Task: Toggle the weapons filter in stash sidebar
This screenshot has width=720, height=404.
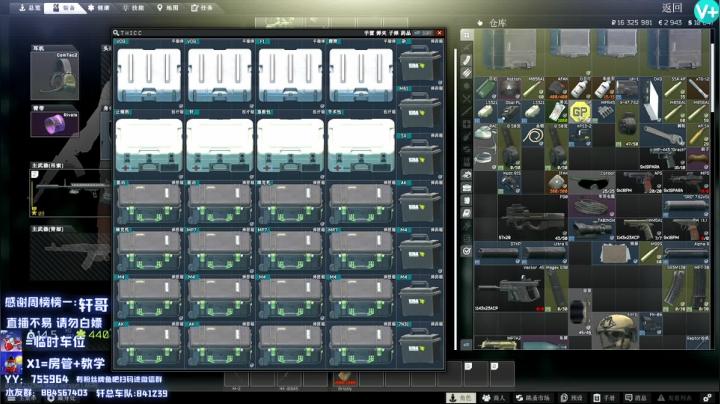Action: click(x=467, y=48)
